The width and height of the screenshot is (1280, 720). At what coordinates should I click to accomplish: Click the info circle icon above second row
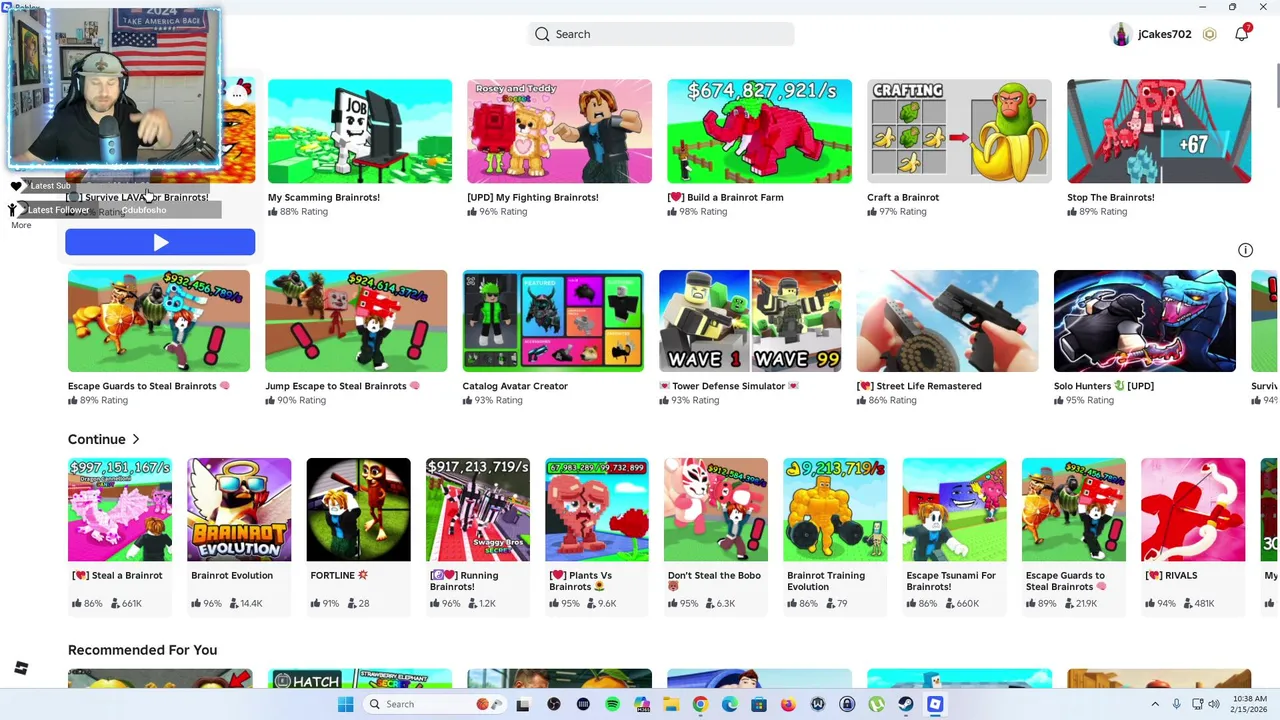[1245, 250]
